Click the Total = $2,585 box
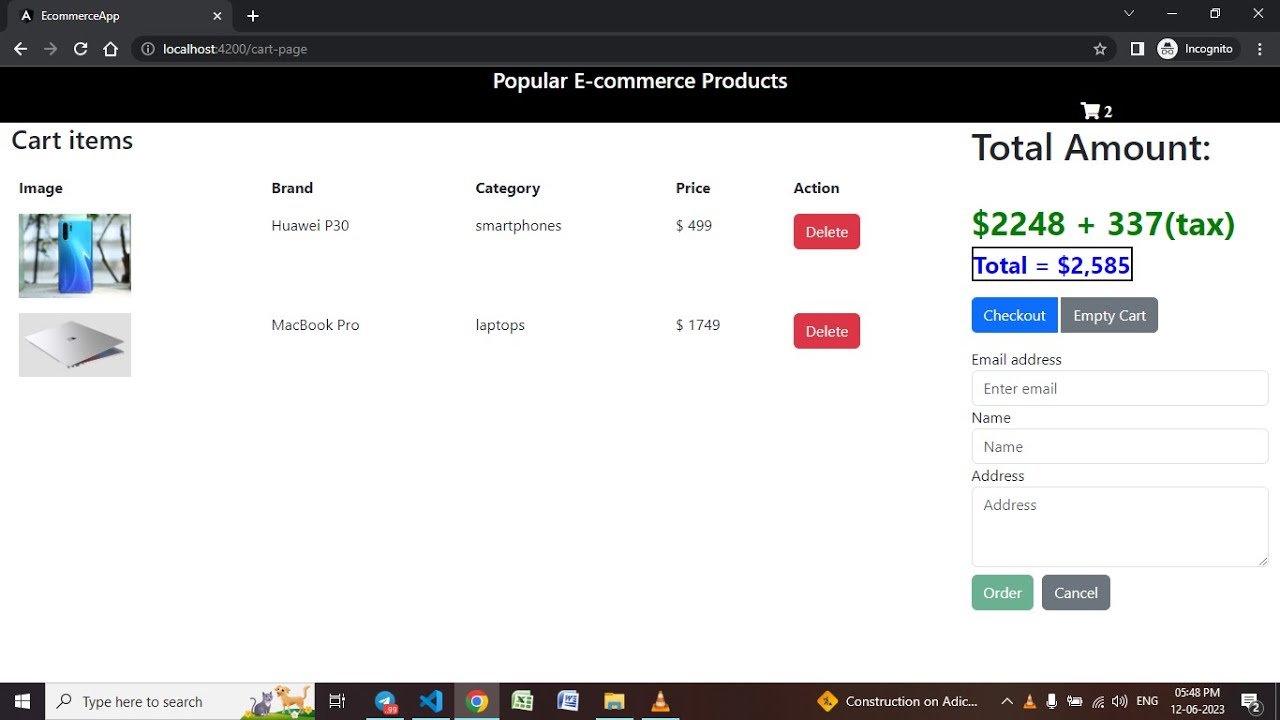The height and width of the screenshot is (720, 1280). click(x=1052, y=265)
